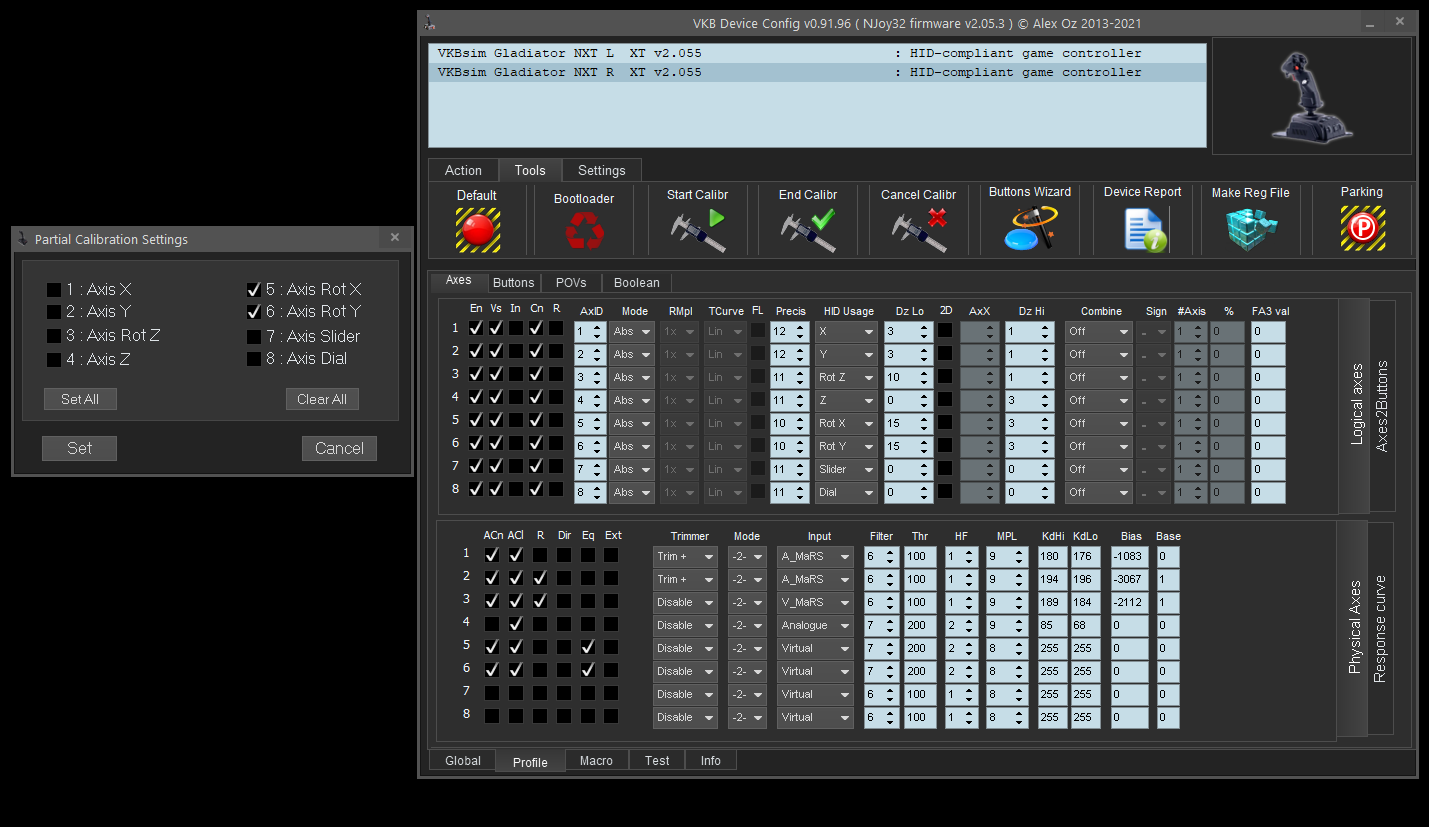This screenshot has width=1429, height=827.
Task: Open HID Usage dropdown showing Rot Z
Action: pyautogui.click(x=847, y=377)
